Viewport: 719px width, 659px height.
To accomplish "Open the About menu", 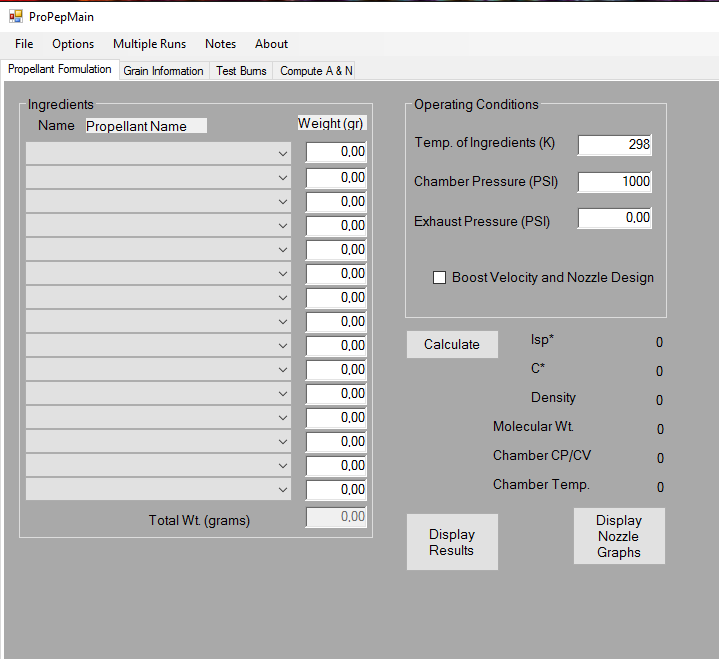I will 271,44.
